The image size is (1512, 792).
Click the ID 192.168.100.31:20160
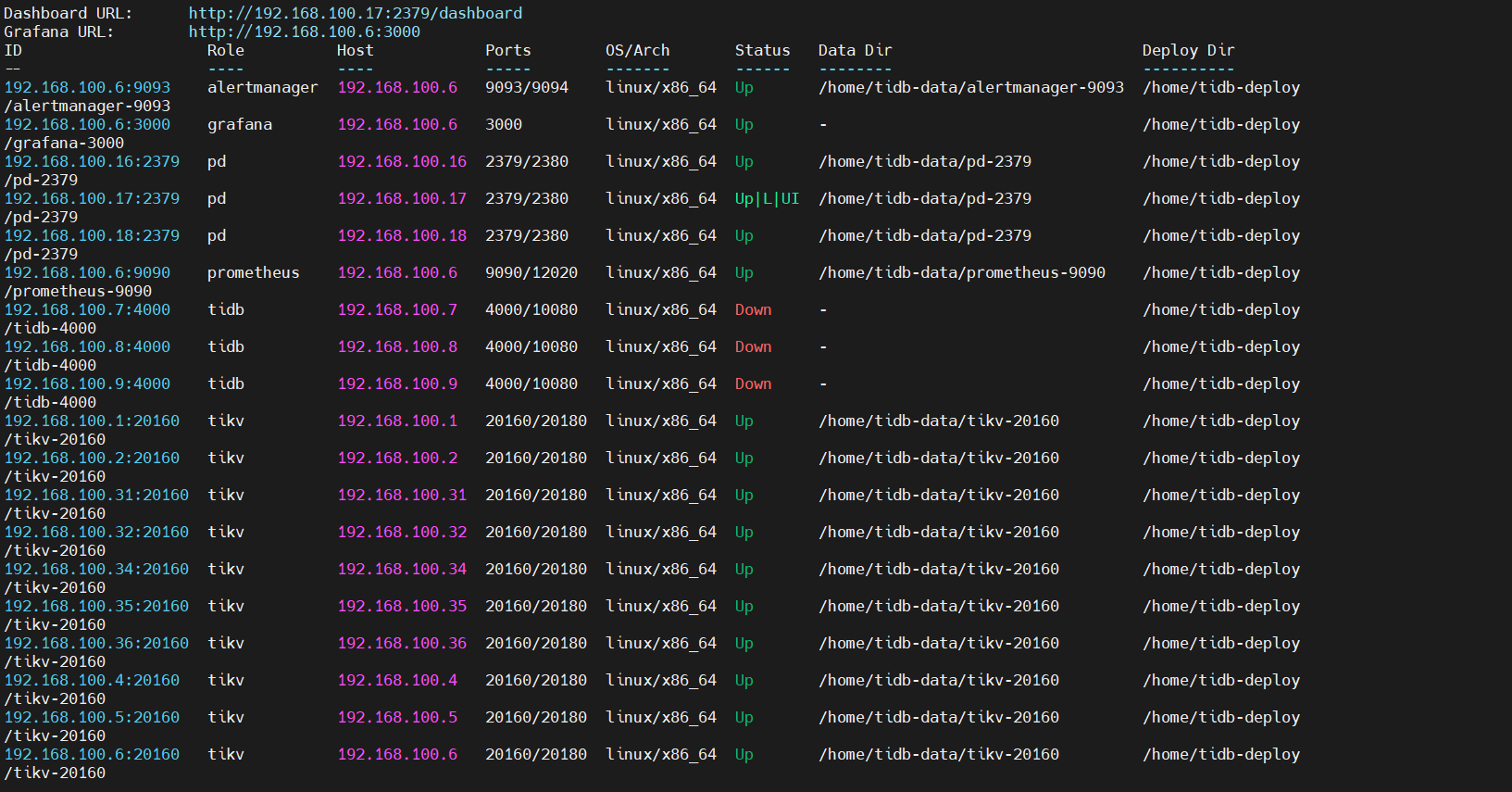[x=96, y=495]
